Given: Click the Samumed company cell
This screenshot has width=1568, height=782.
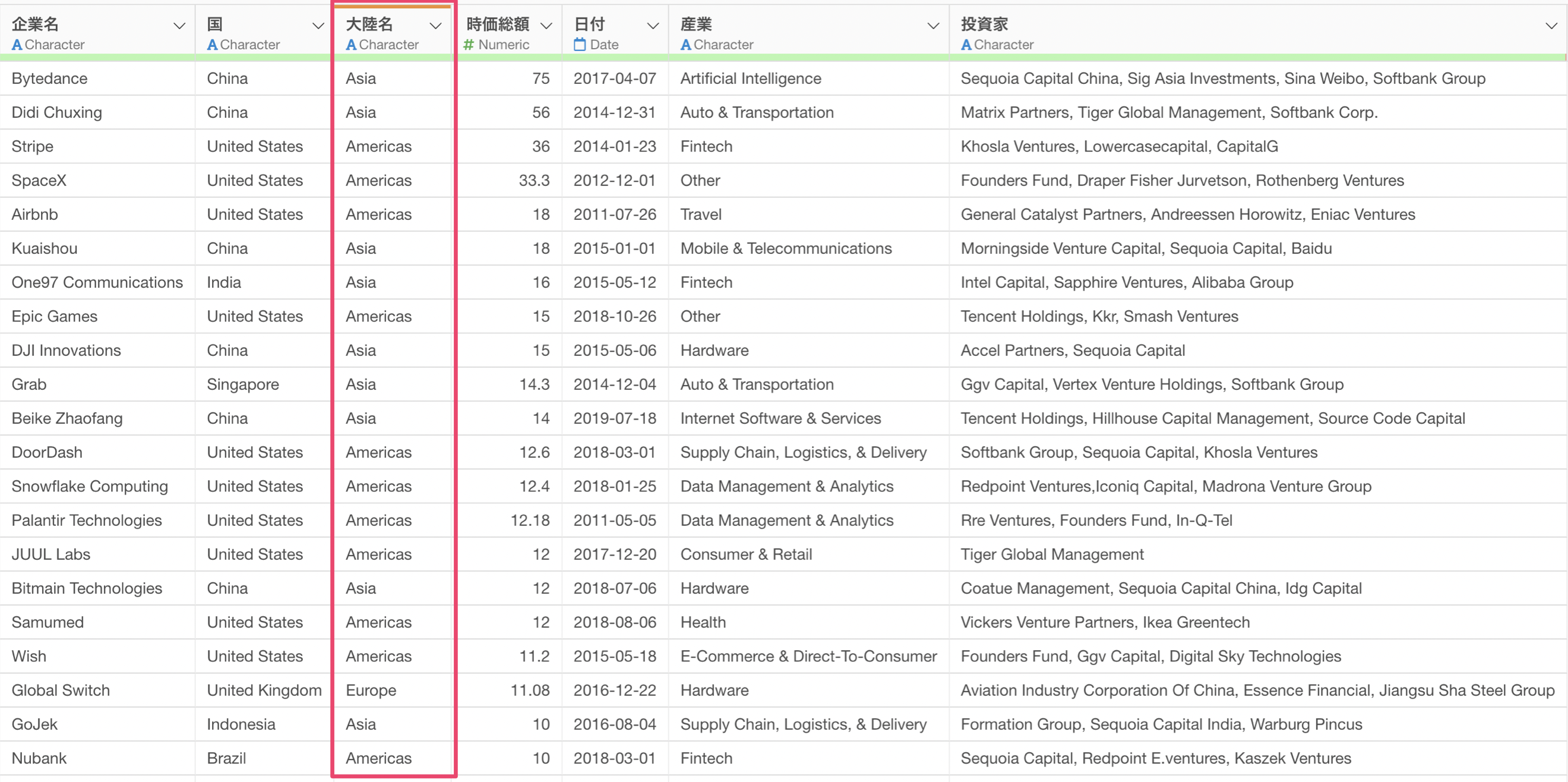Looking at the screenshot, I should point(97,623).
